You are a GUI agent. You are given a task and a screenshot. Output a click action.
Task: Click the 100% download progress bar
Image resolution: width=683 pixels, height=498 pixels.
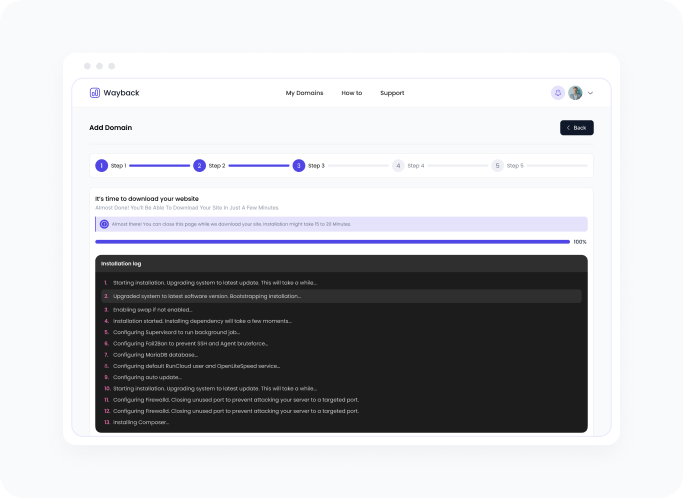tap(332, 241)
